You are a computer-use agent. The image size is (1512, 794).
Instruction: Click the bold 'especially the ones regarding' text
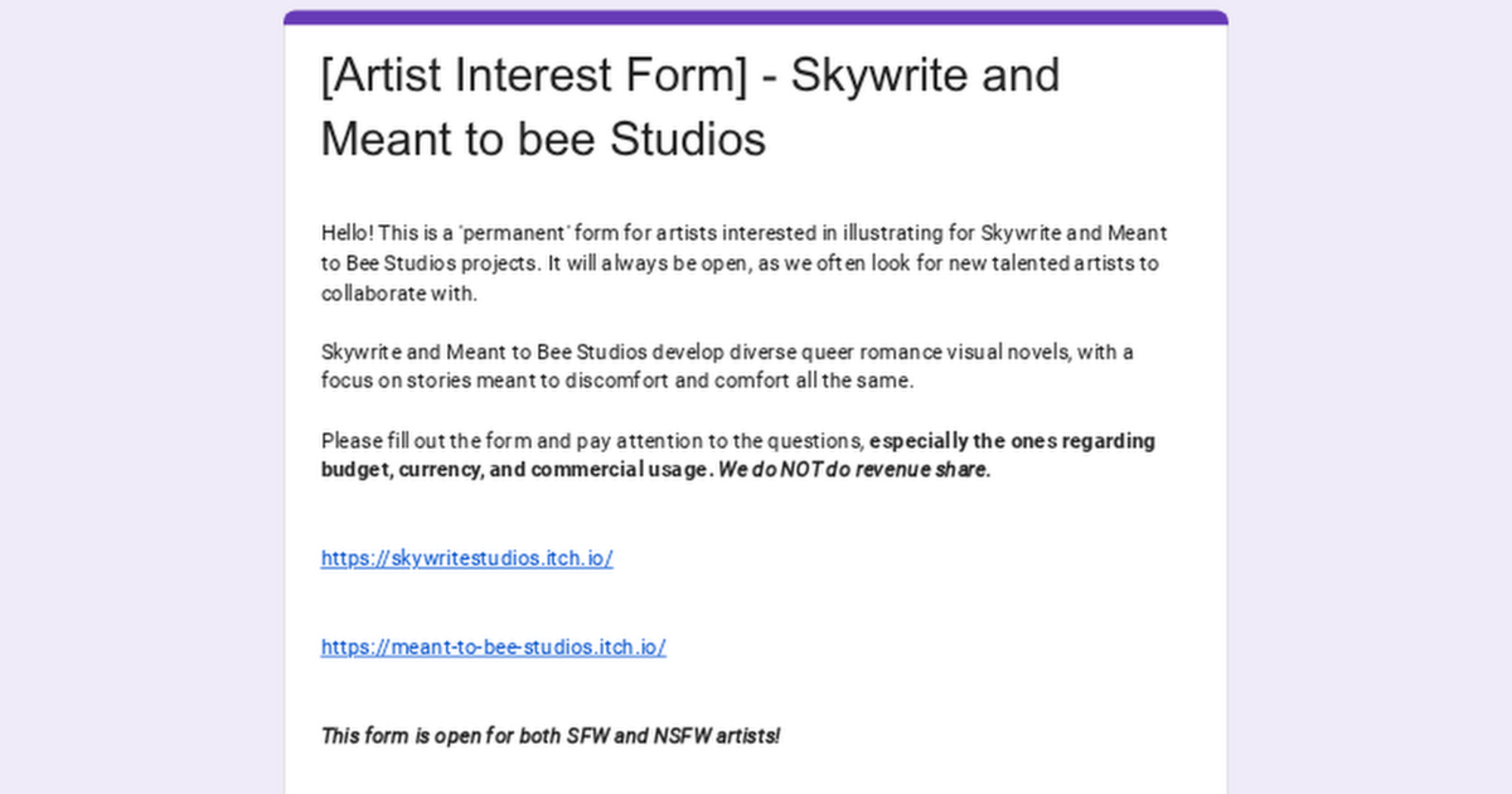1012,441
